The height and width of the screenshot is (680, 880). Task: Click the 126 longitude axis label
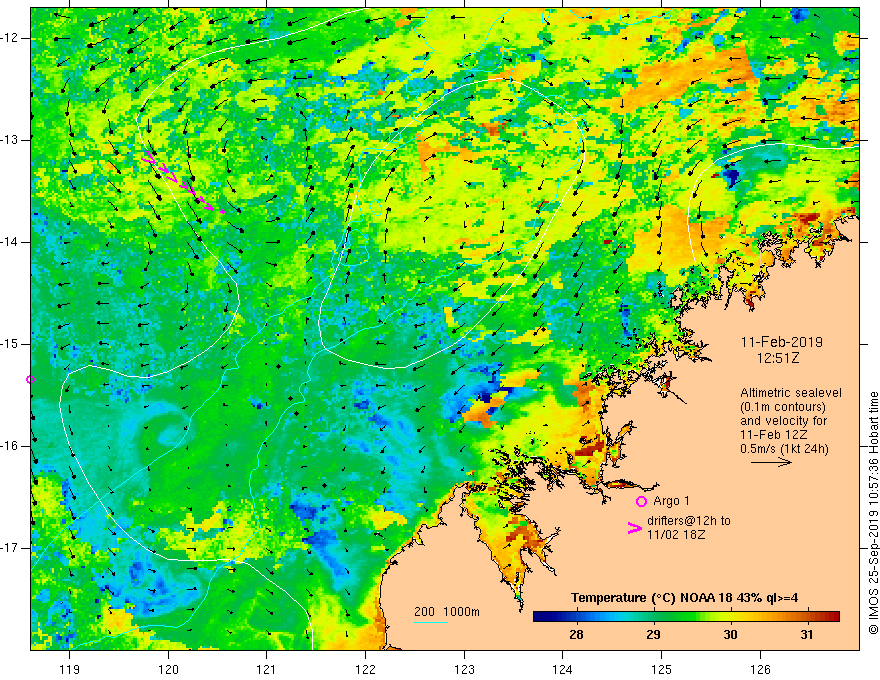tap(760, 670)
